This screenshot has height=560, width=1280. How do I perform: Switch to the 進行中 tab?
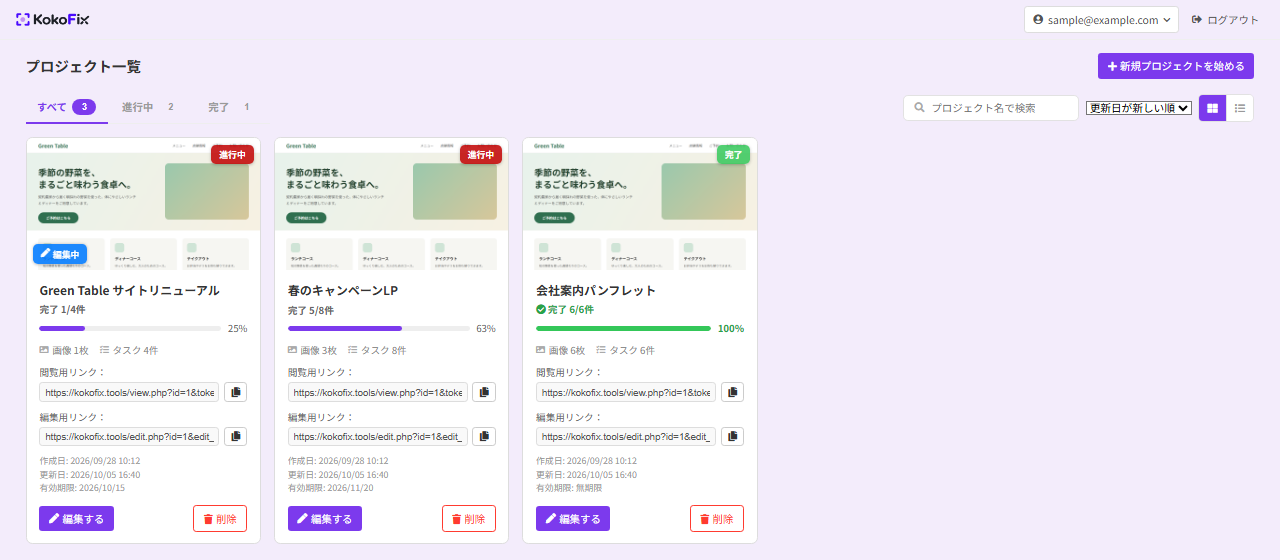click(148, 107)
